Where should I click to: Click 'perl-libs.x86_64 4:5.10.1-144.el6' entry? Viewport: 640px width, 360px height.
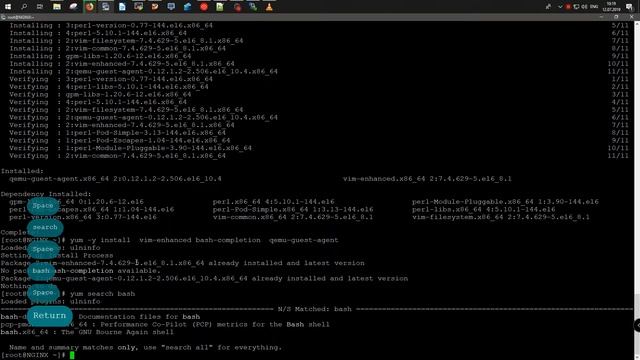click(483, 209)
